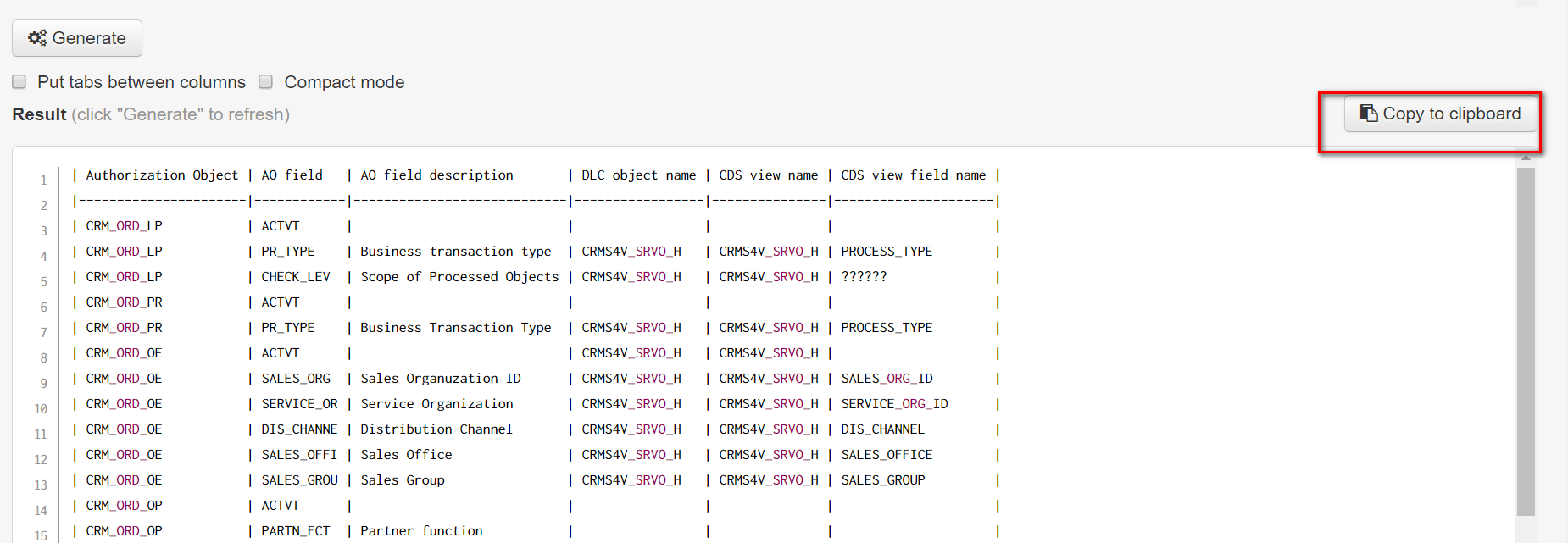Click the gears icon on Generate
1568x543 pixels.
pyautogui.click(x=37, y=38)
